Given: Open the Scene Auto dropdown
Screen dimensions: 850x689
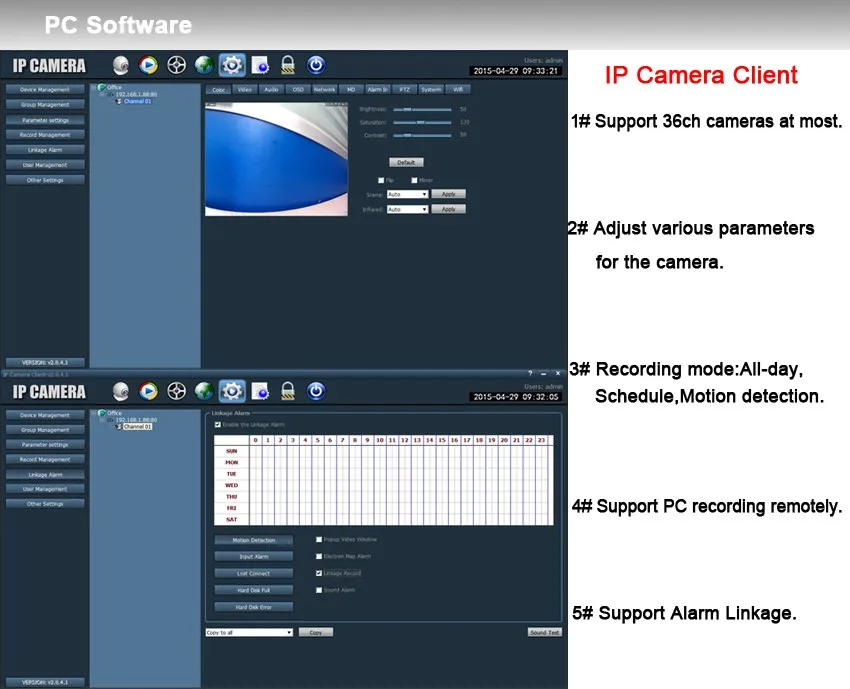Looking at the screenshot, I should point(408,194).
